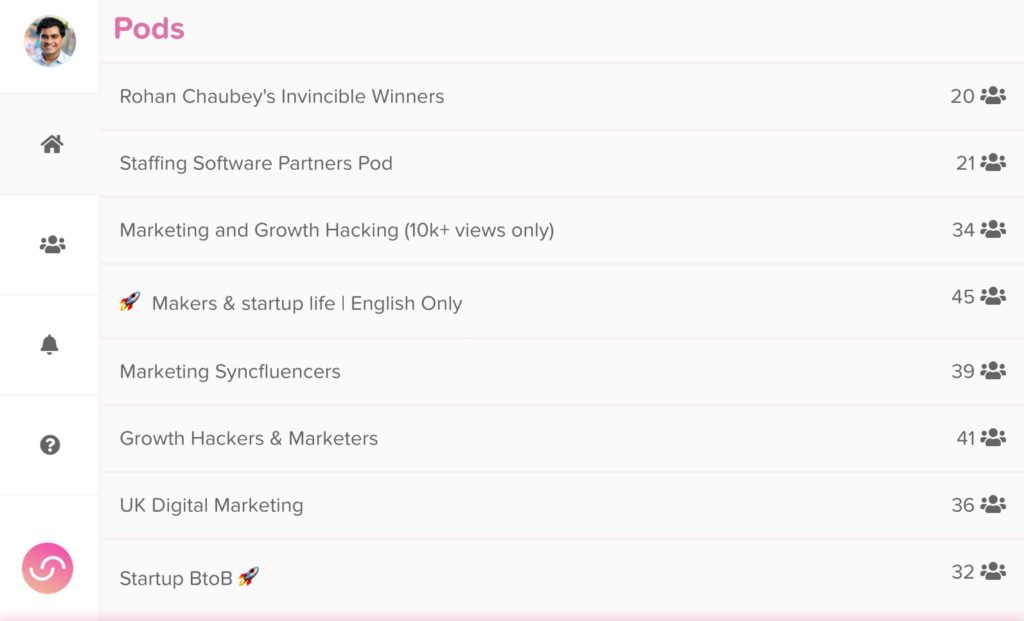
Task: Open the help question mark icon
Action: point(50,445)
